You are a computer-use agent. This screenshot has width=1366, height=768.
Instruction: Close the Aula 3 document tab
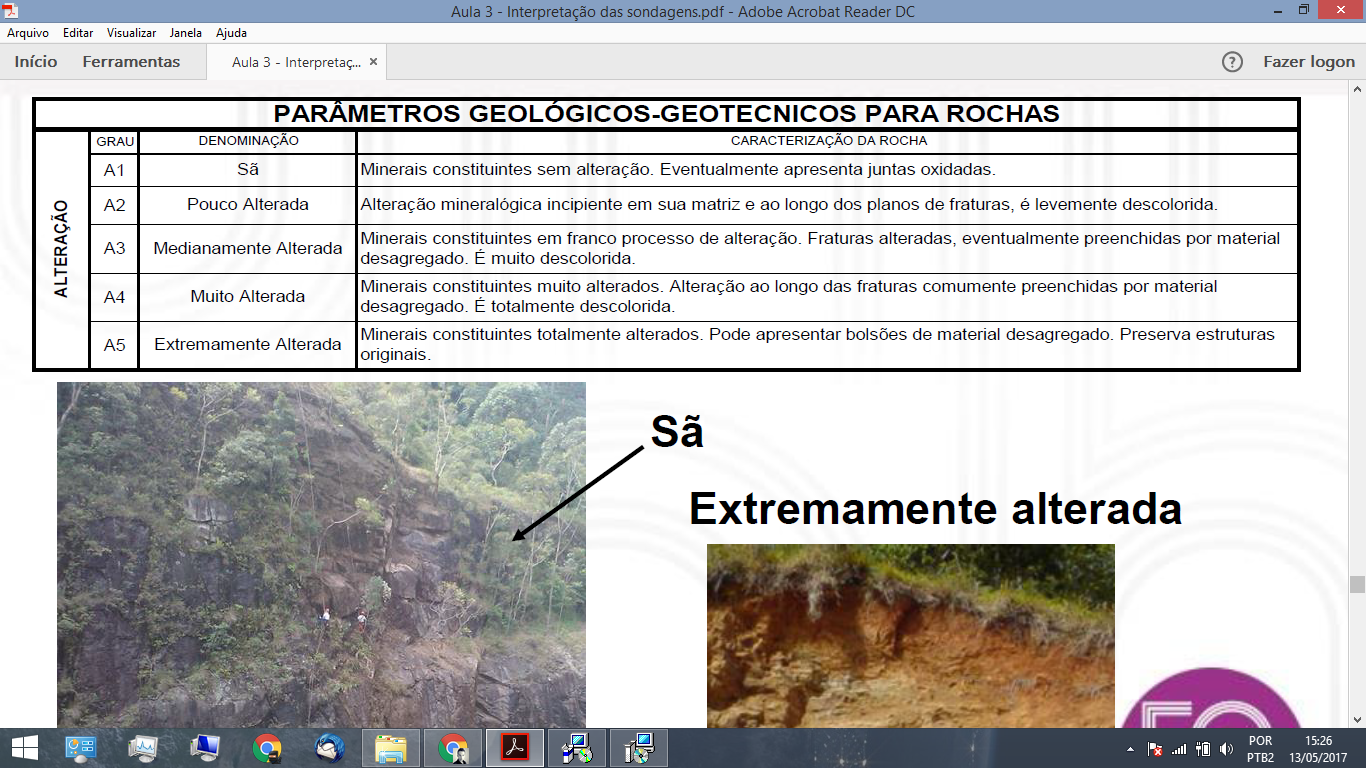tap(374, 60)
